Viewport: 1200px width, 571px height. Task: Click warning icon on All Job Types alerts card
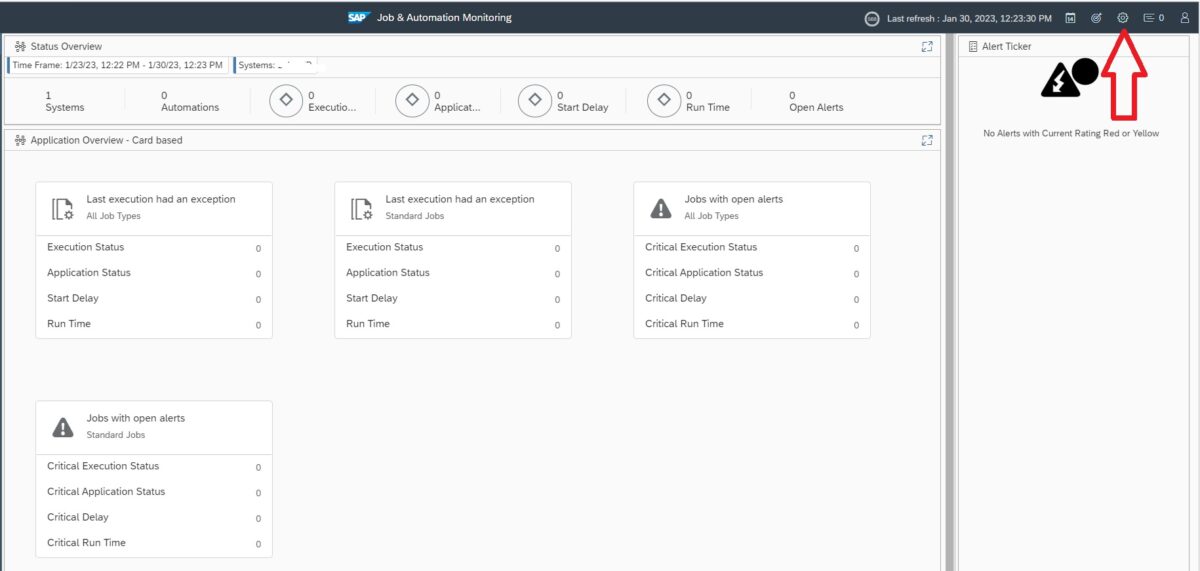click(x=661, y=208)
